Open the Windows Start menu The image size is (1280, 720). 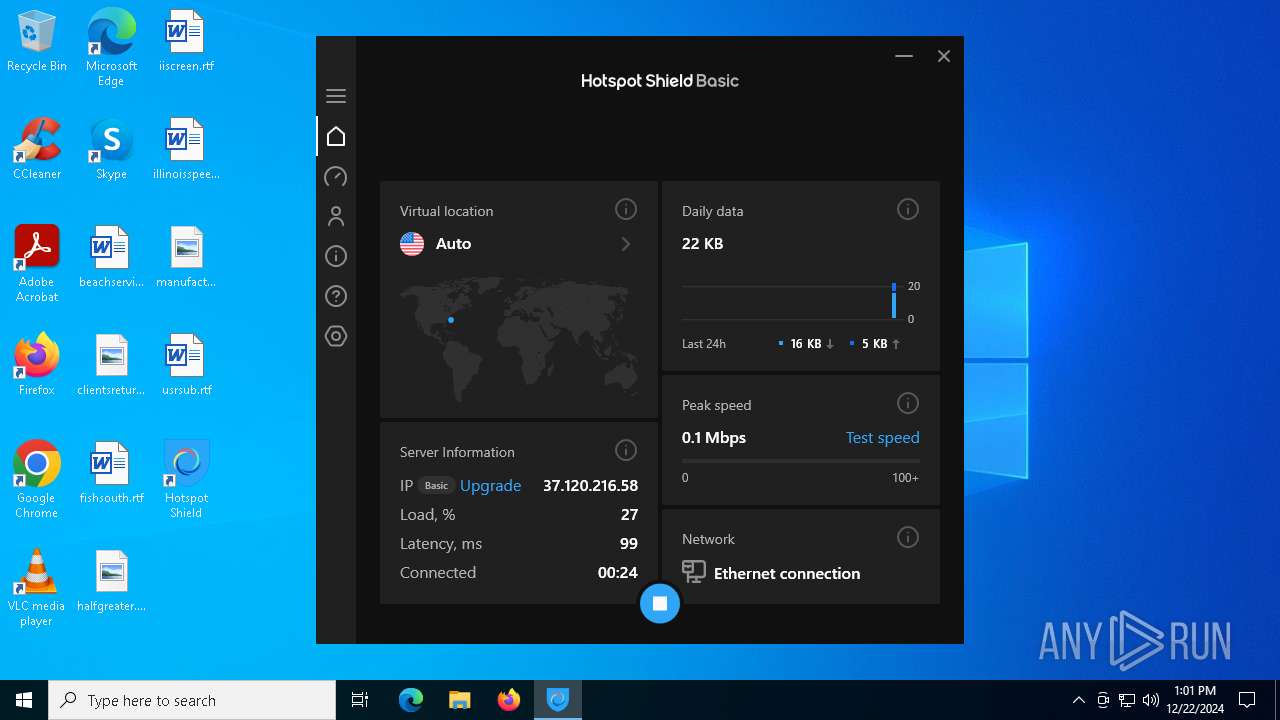(24, 700)
